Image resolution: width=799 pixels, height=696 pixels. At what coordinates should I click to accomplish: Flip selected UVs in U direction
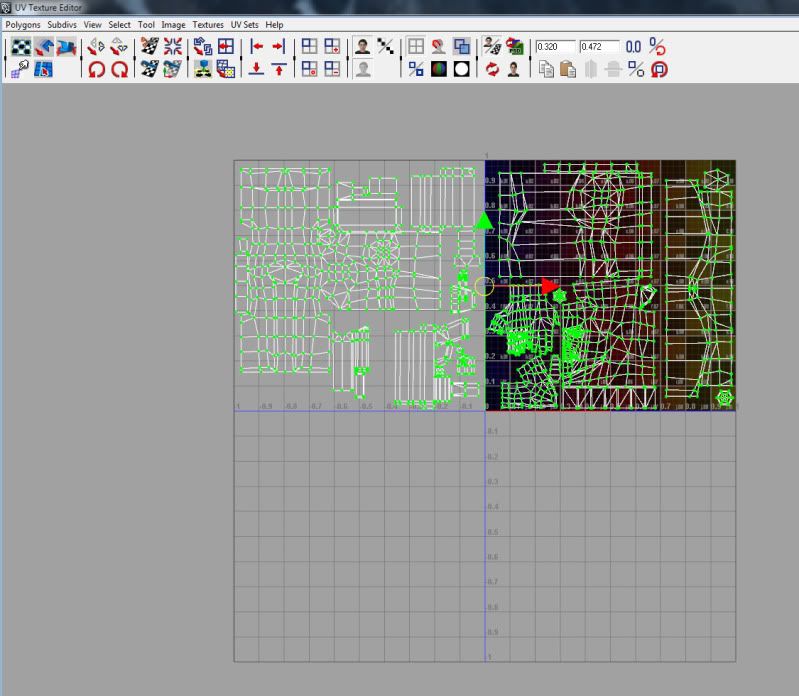point(96,47)
